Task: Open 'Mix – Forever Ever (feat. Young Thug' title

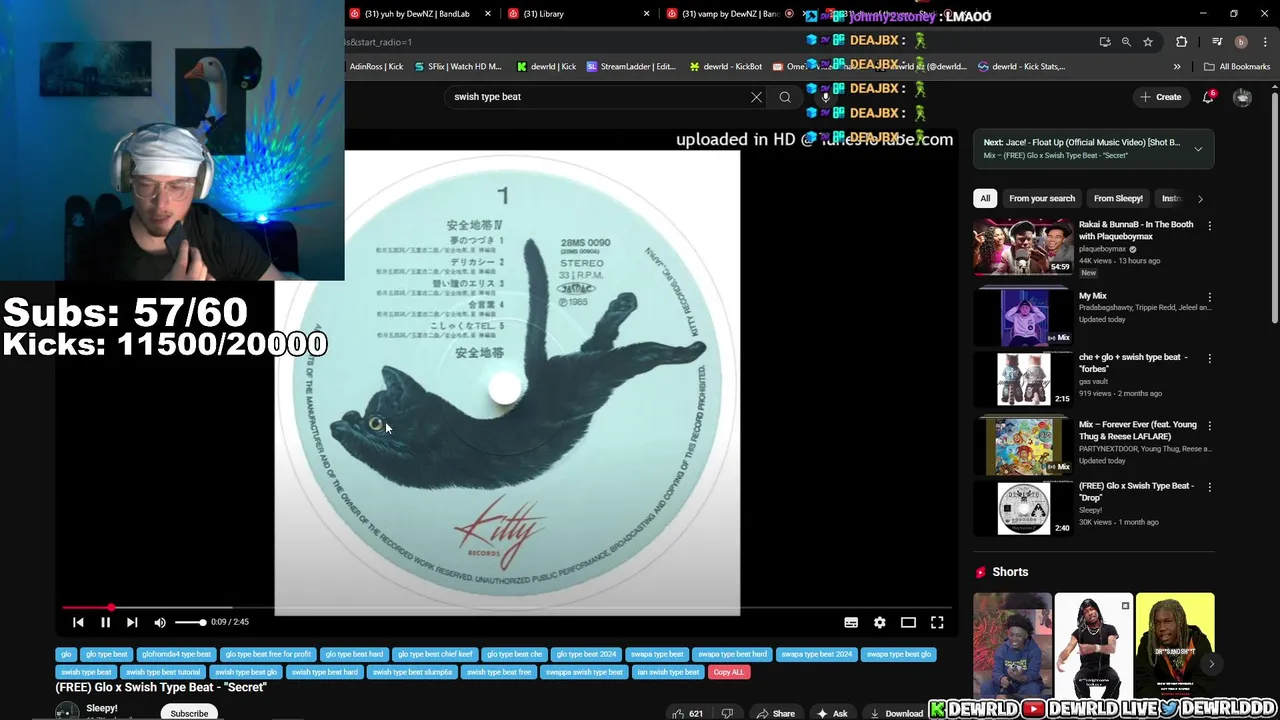Action: pos(1138,430)
